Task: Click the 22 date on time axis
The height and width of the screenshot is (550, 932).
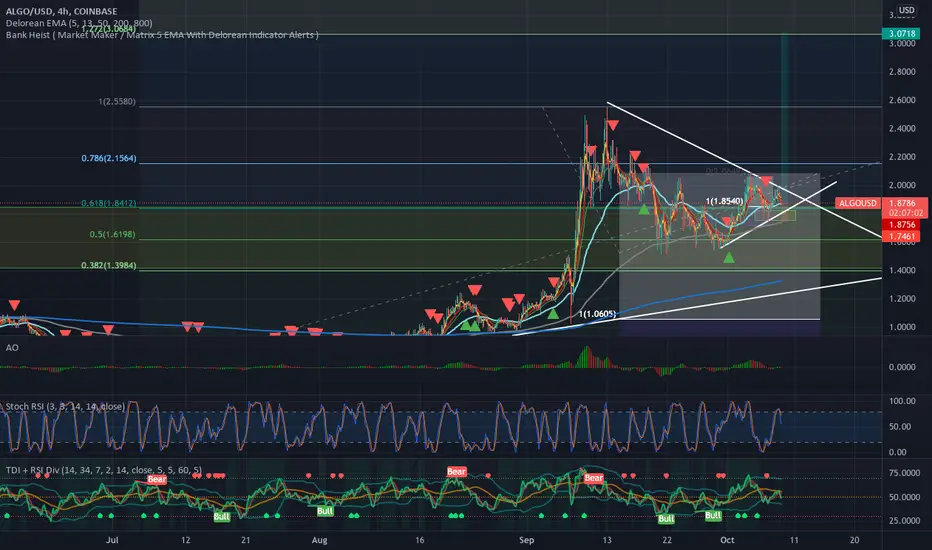Action: pos(667,540)
